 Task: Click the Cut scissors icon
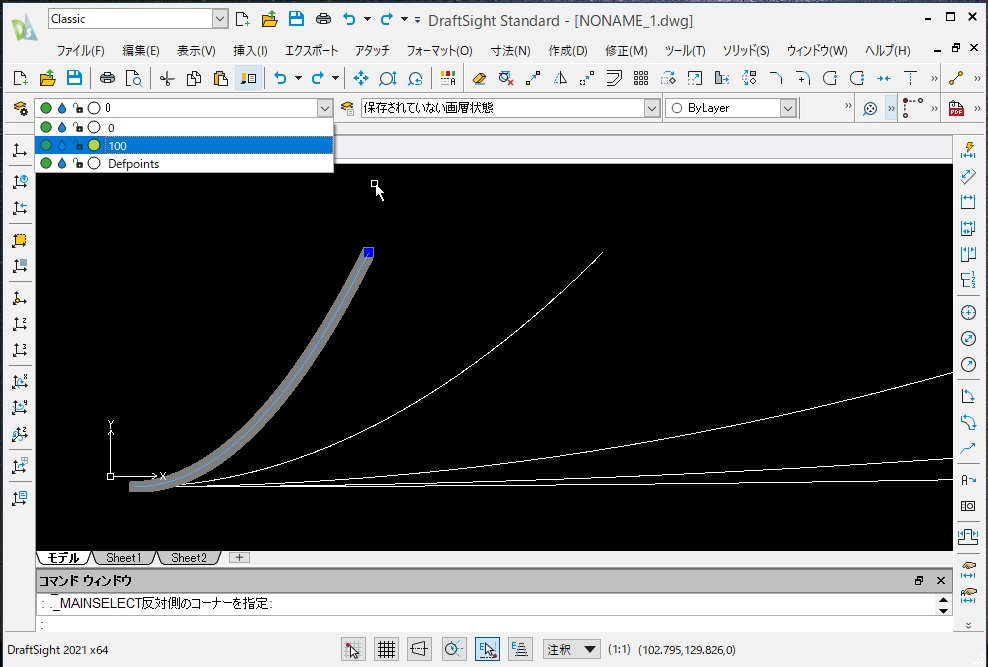point(167,78)
